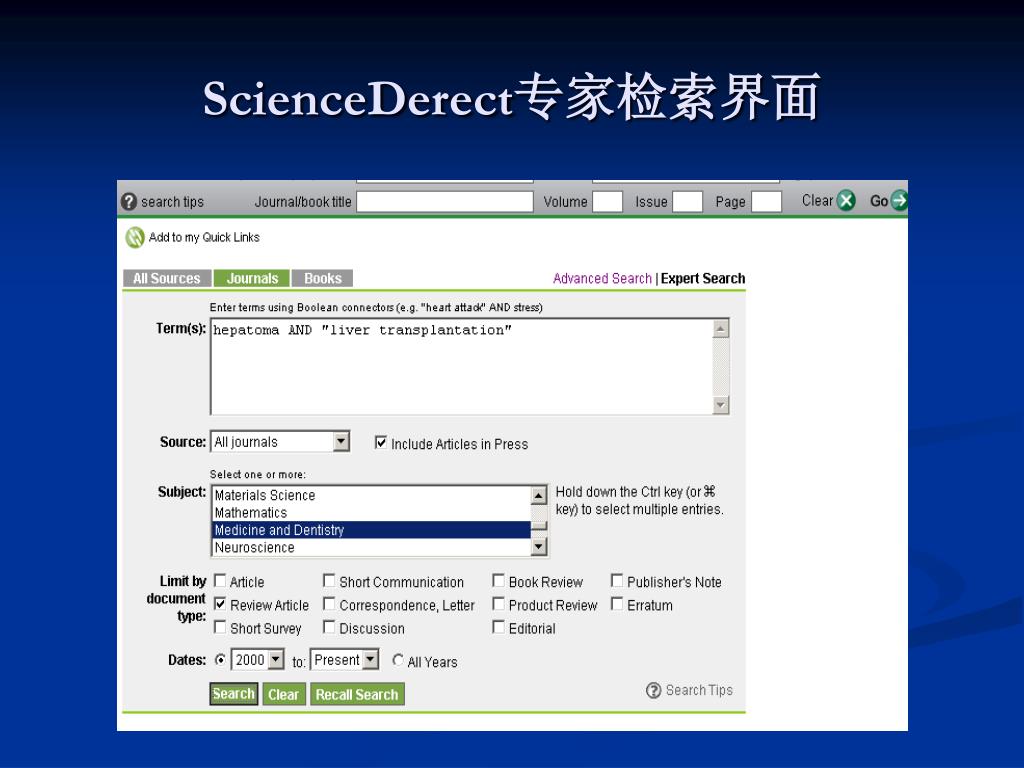Click the Term(s) box scroll up arrow

point(720,328)
